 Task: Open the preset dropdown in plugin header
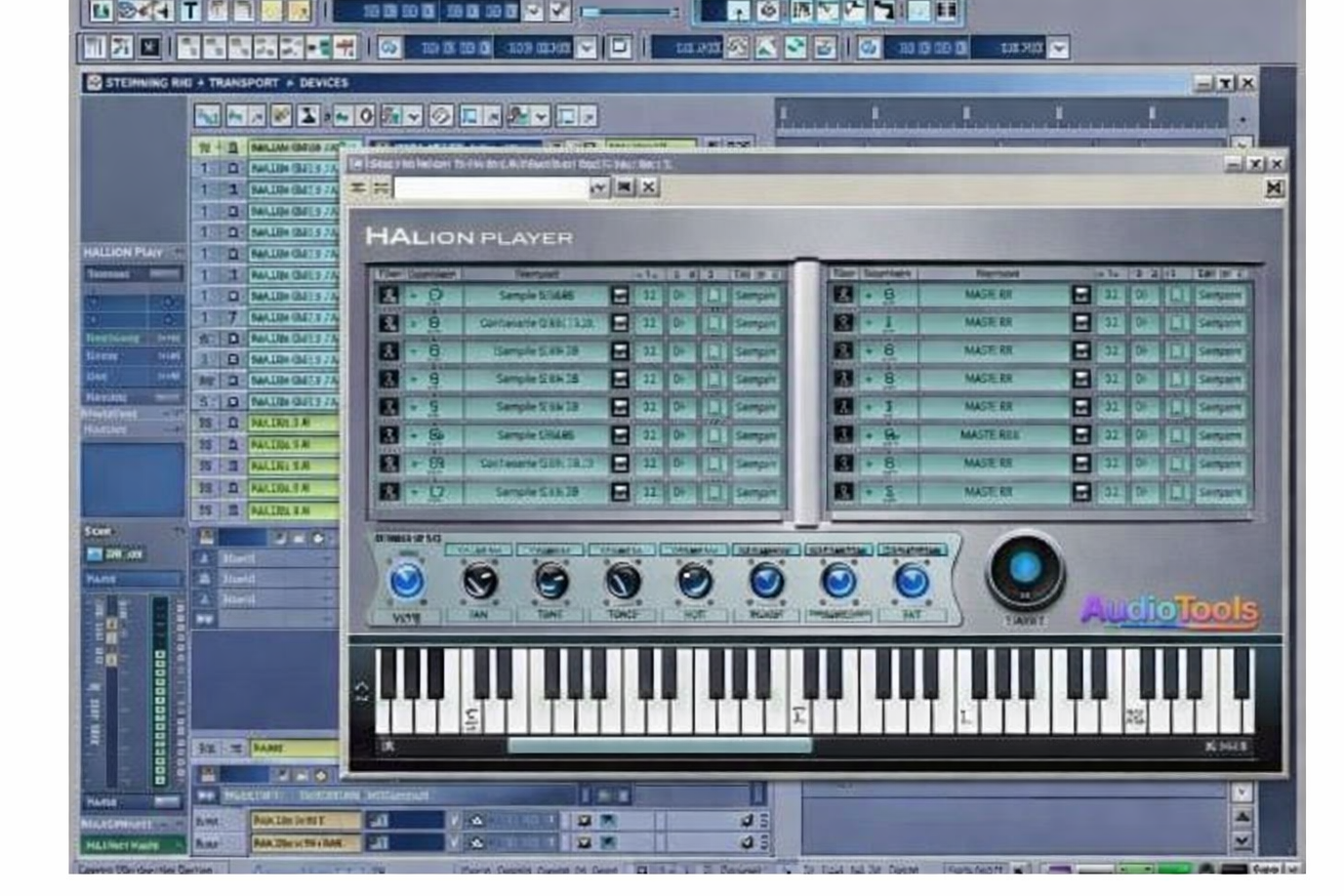(597, 187)
